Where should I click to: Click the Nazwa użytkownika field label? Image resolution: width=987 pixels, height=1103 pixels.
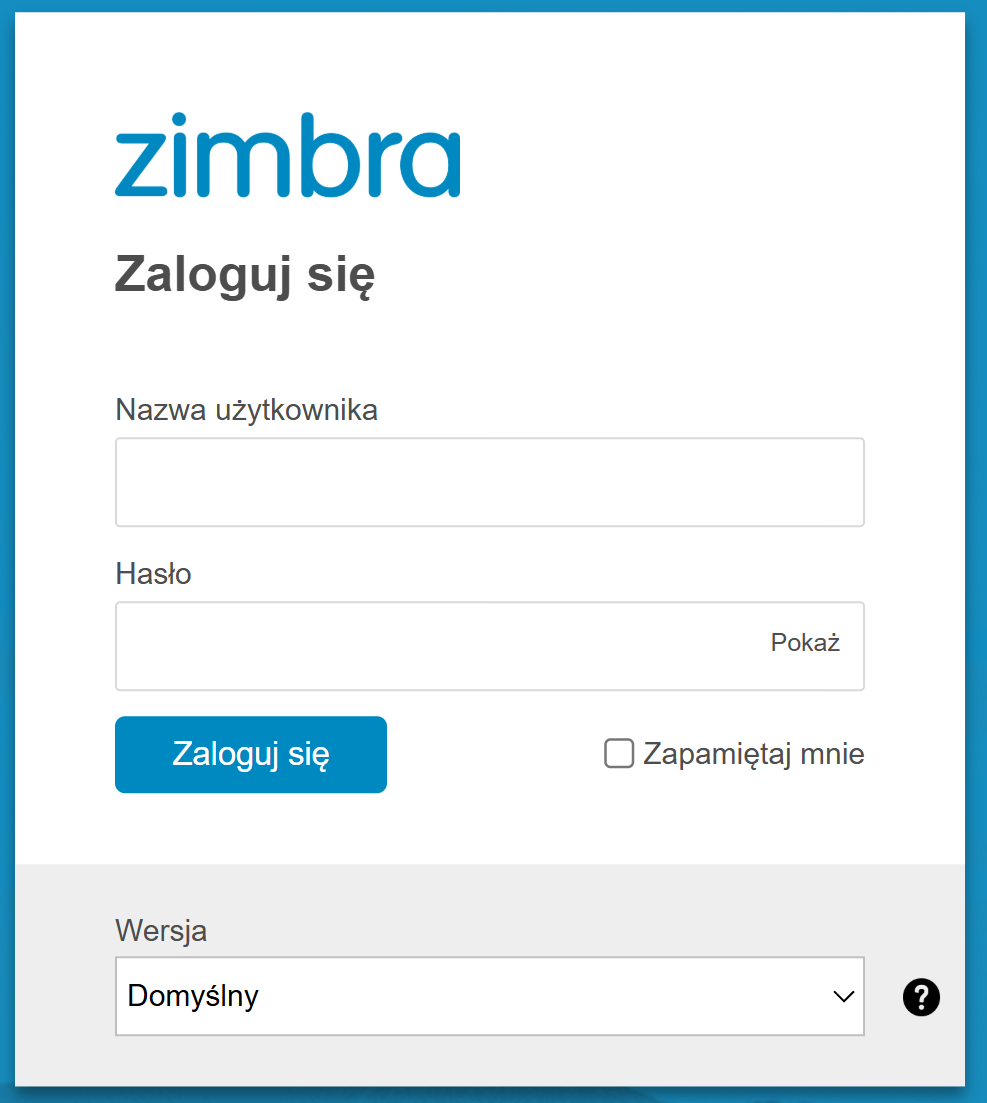[246, 410]
